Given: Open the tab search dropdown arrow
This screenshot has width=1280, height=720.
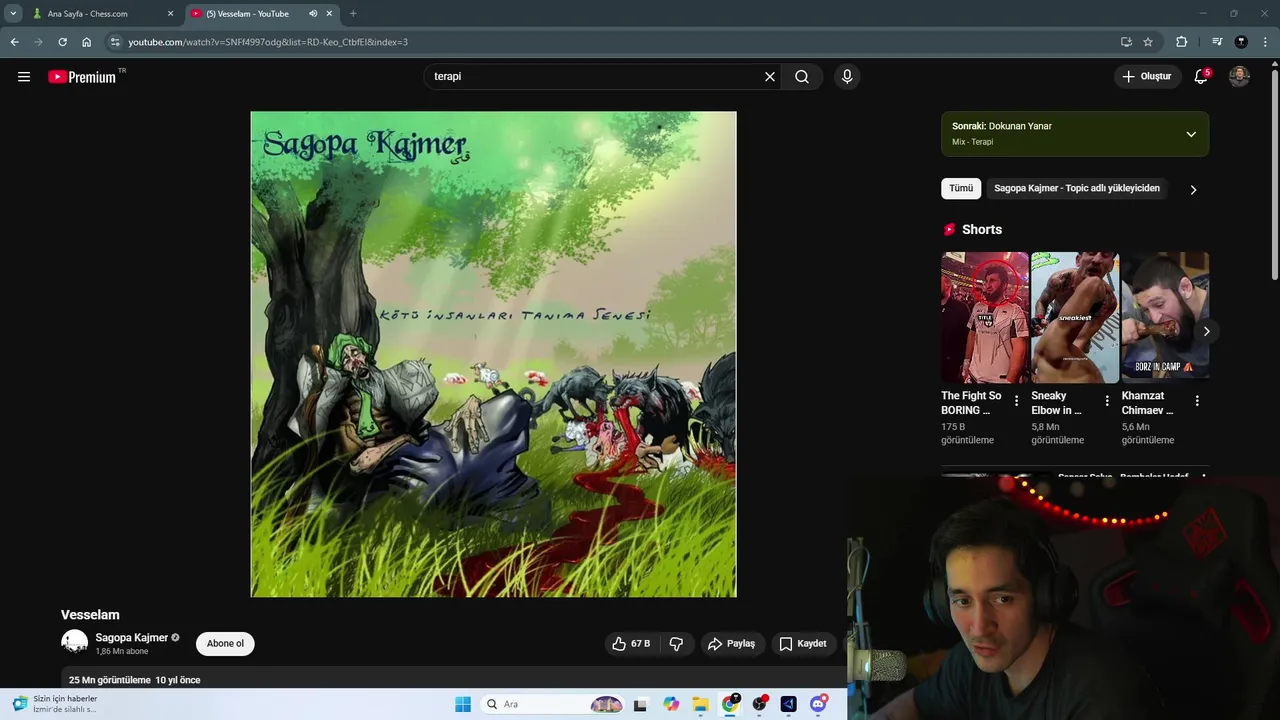Looking at the screenshot, I should [x=13, y=14].
